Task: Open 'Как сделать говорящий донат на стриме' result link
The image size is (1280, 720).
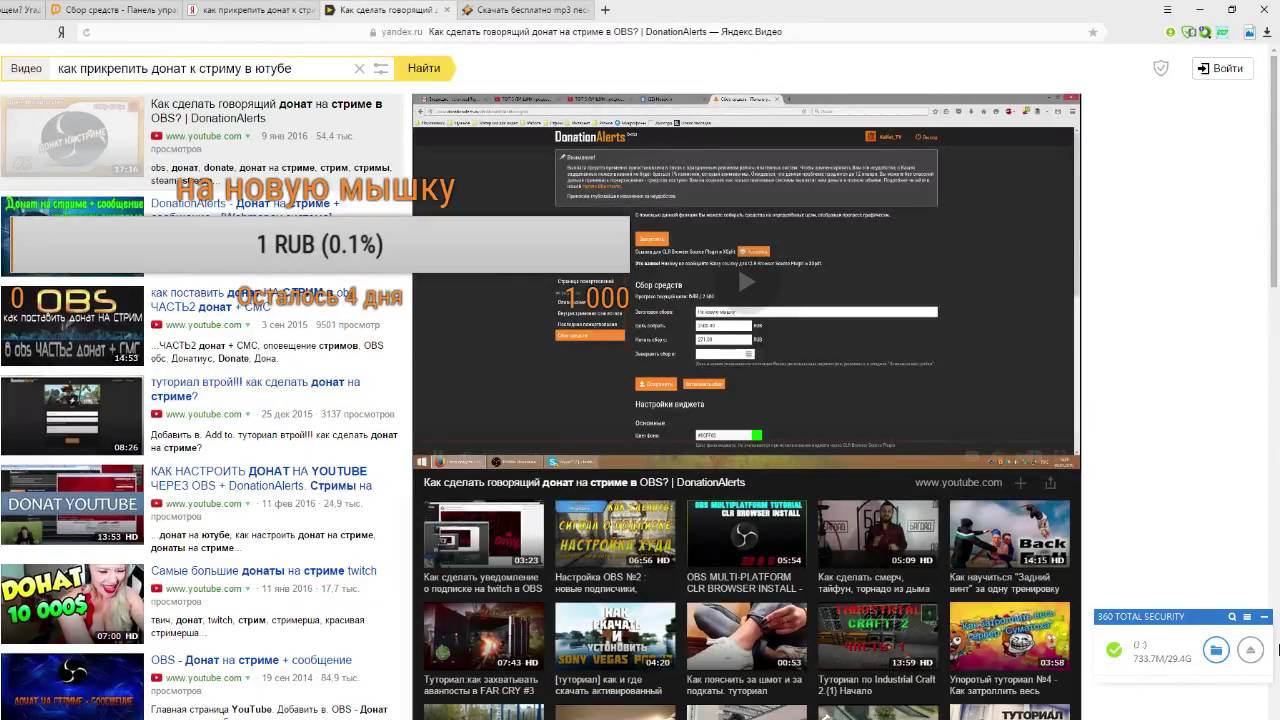Action: pos(266,111)
